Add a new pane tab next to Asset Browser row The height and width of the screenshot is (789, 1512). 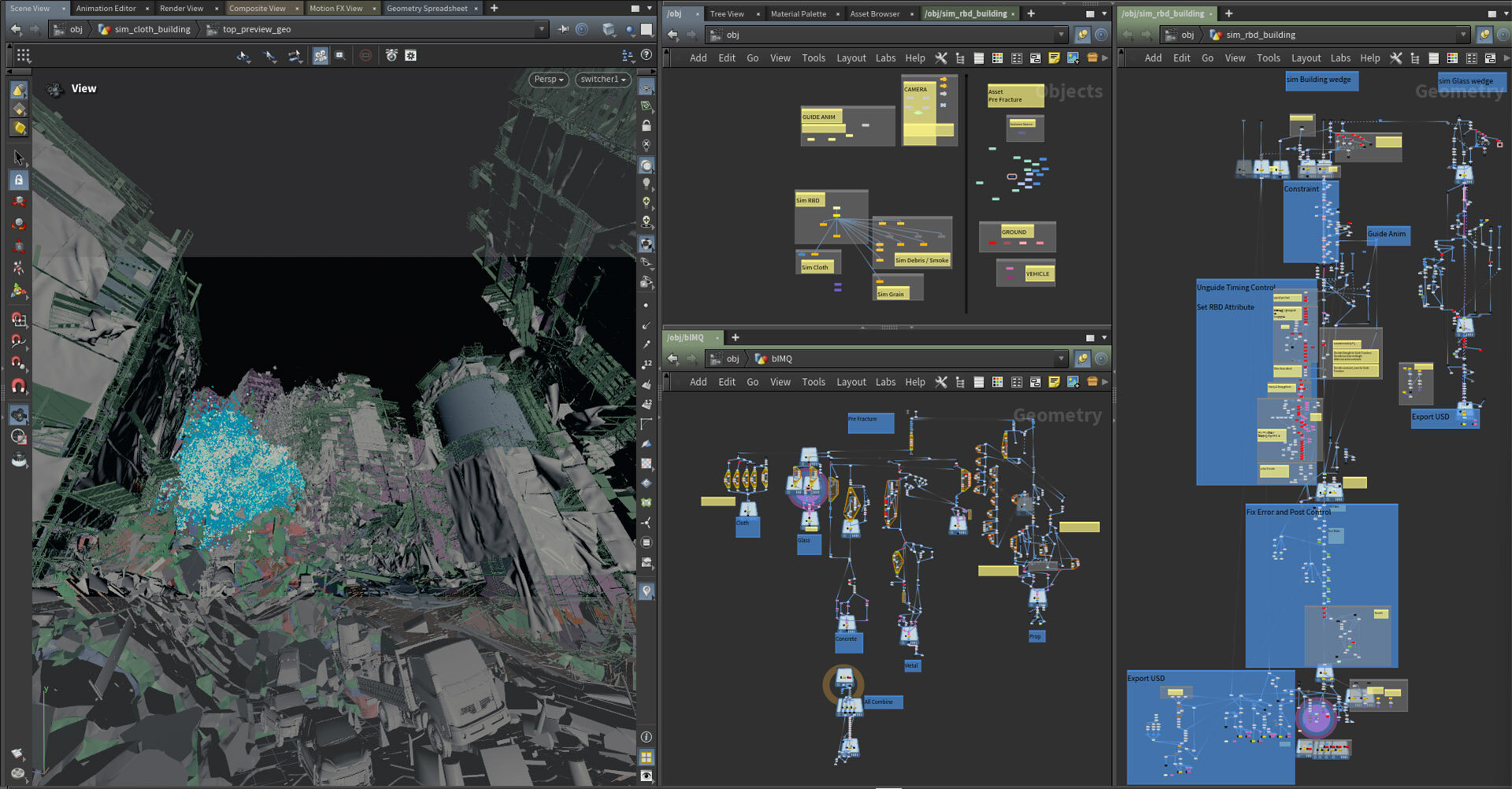point(1031,13)
